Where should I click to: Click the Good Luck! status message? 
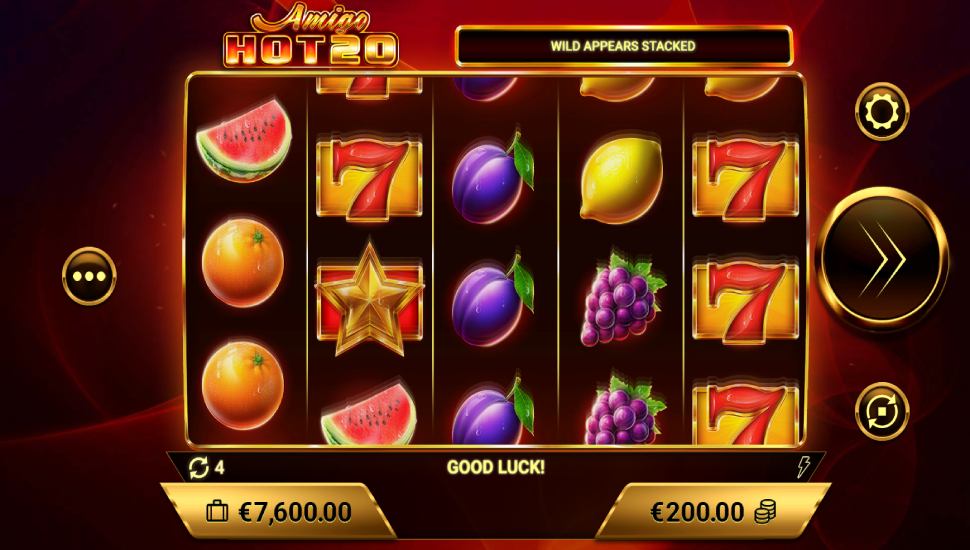click(x=496, y=467)
